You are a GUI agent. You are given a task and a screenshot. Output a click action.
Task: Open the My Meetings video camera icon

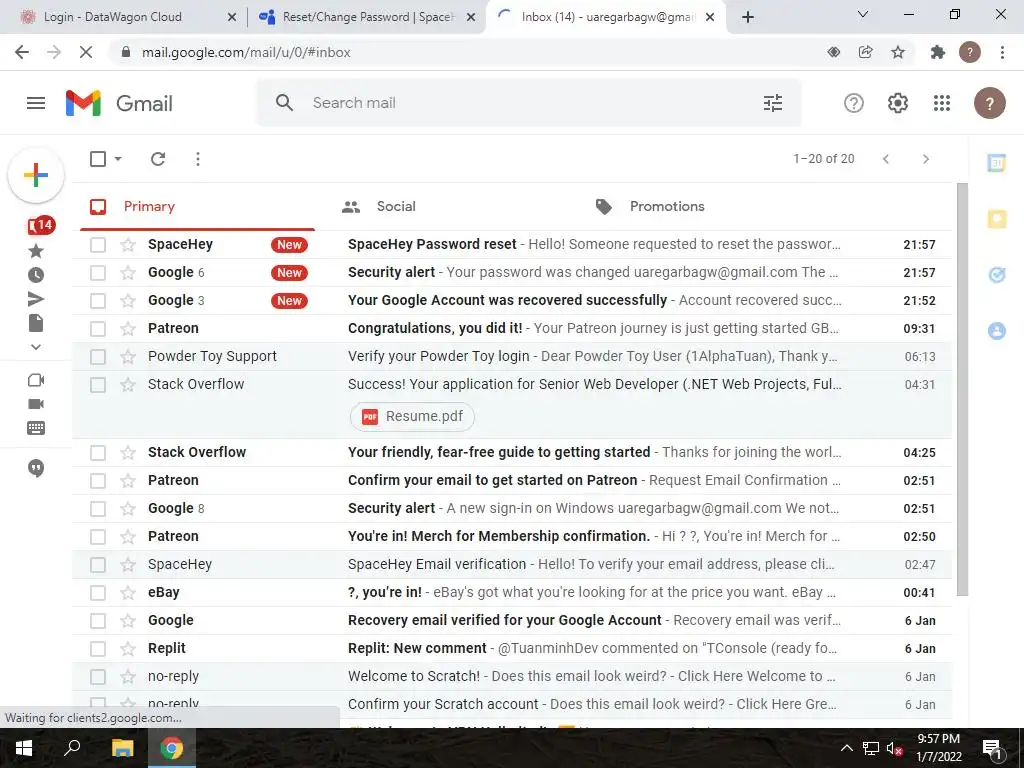(36, 404)
